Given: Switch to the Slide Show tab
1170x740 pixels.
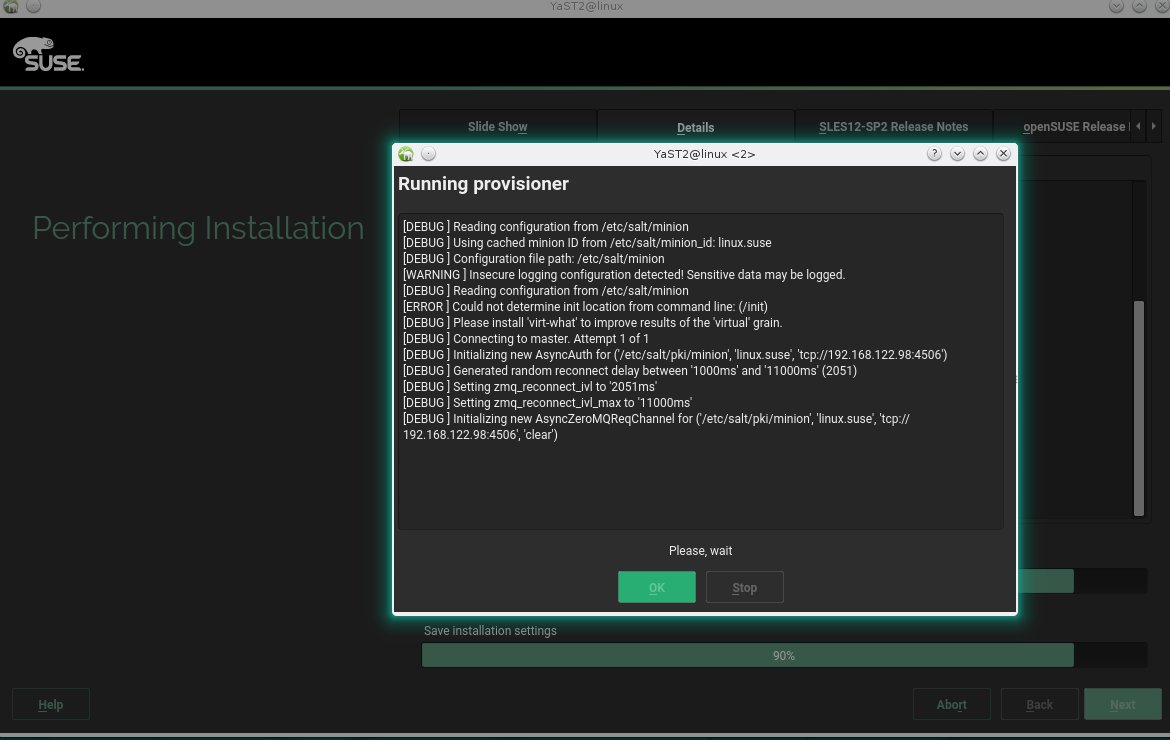Looking at the screenshot, I should click(x=497, y=127).
